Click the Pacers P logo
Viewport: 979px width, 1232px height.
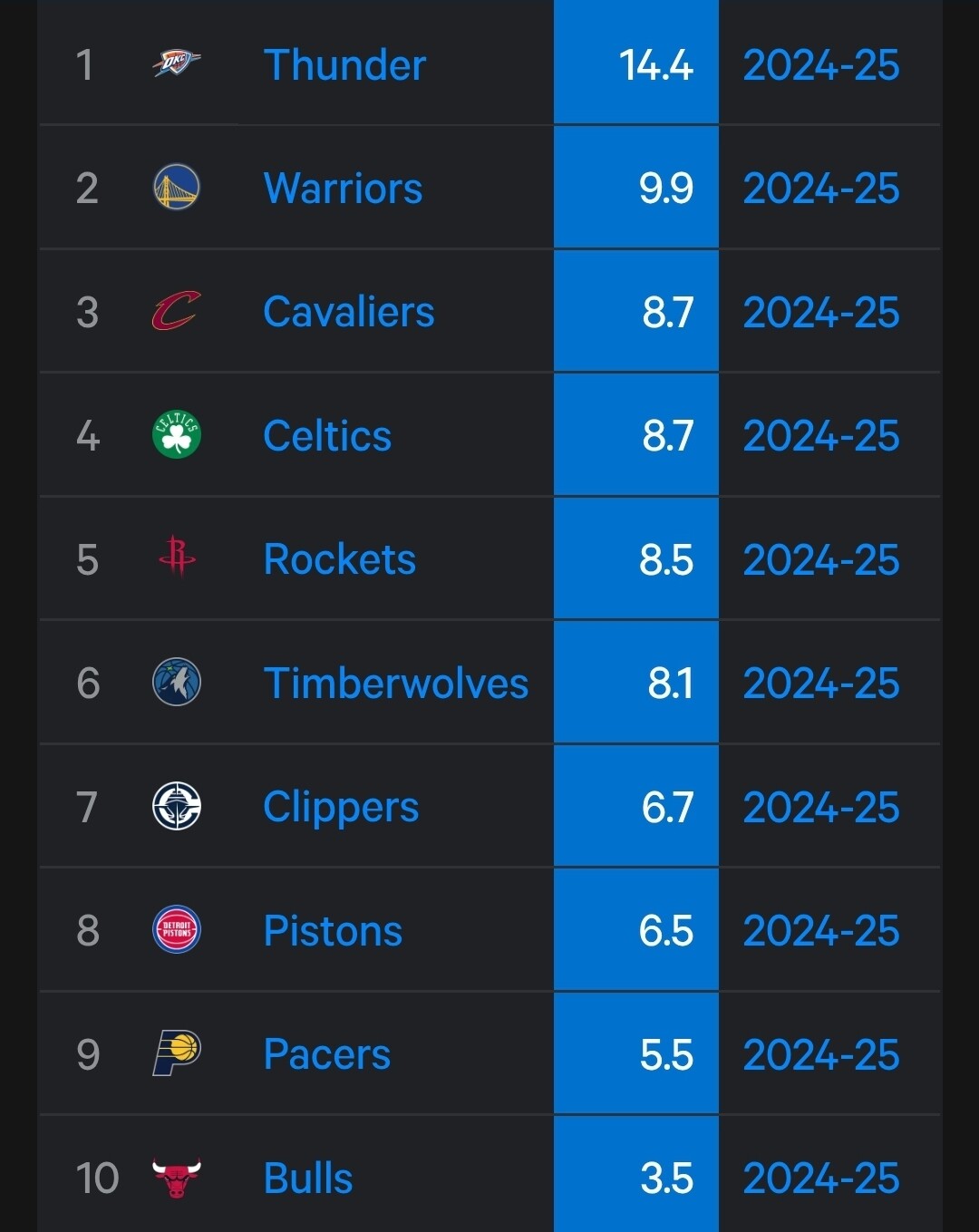click(177, 1053)
